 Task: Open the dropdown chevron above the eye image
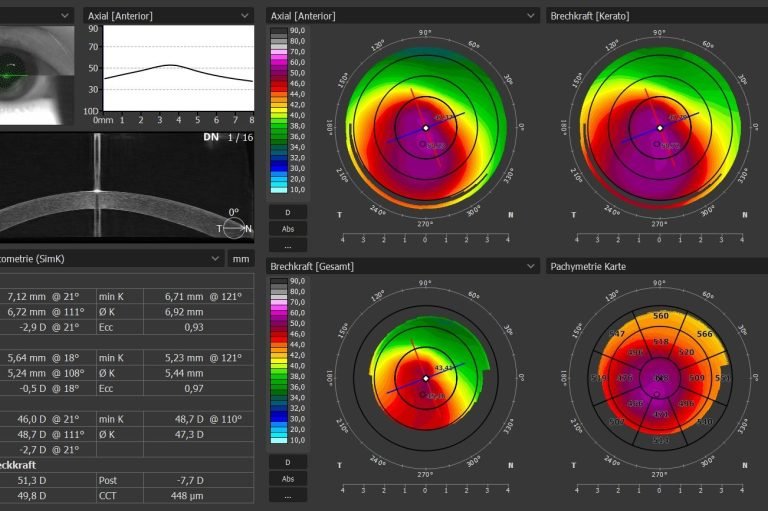point(65,16)
